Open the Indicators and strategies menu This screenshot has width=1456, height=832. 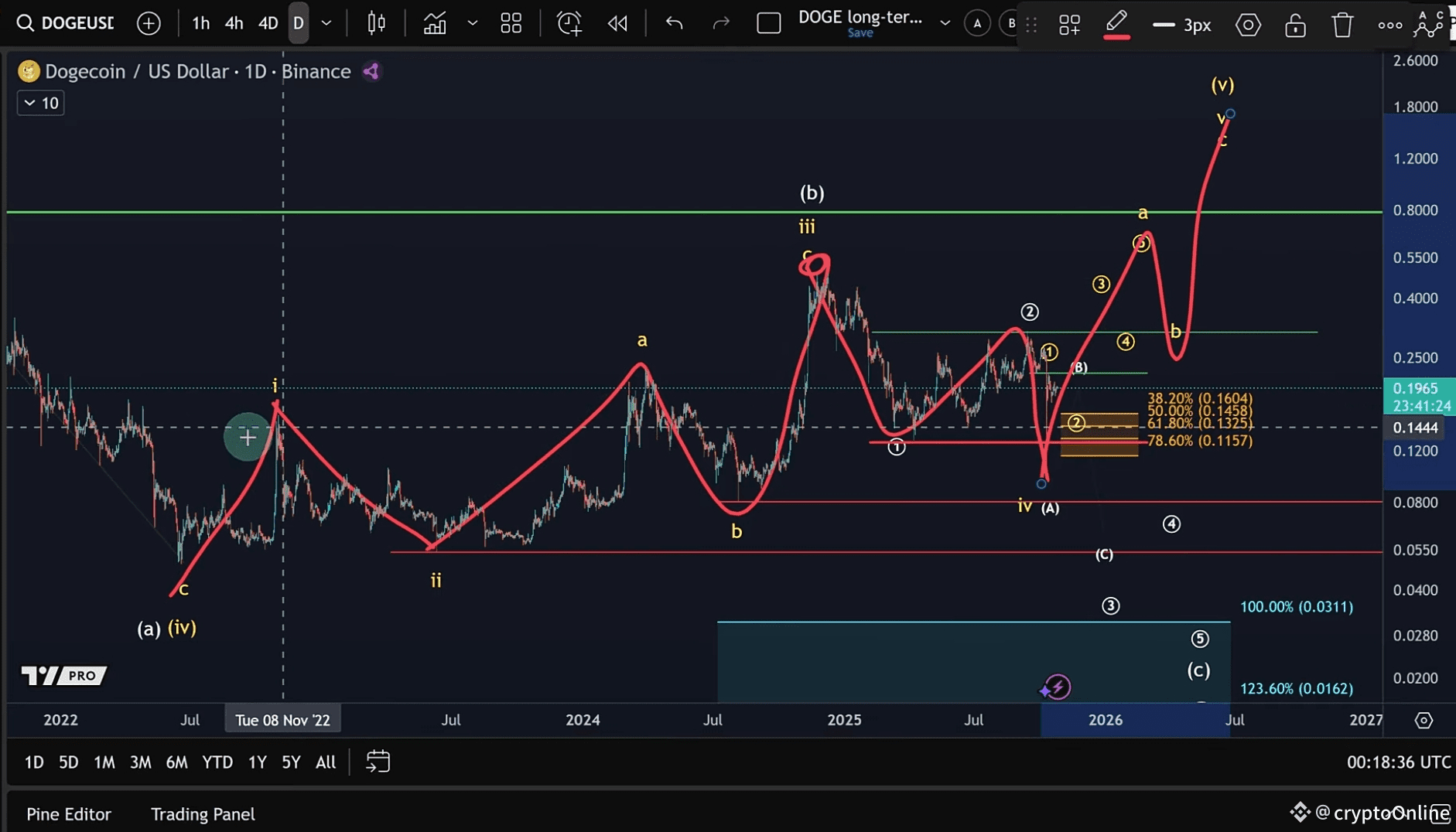[x=435, y=23]
